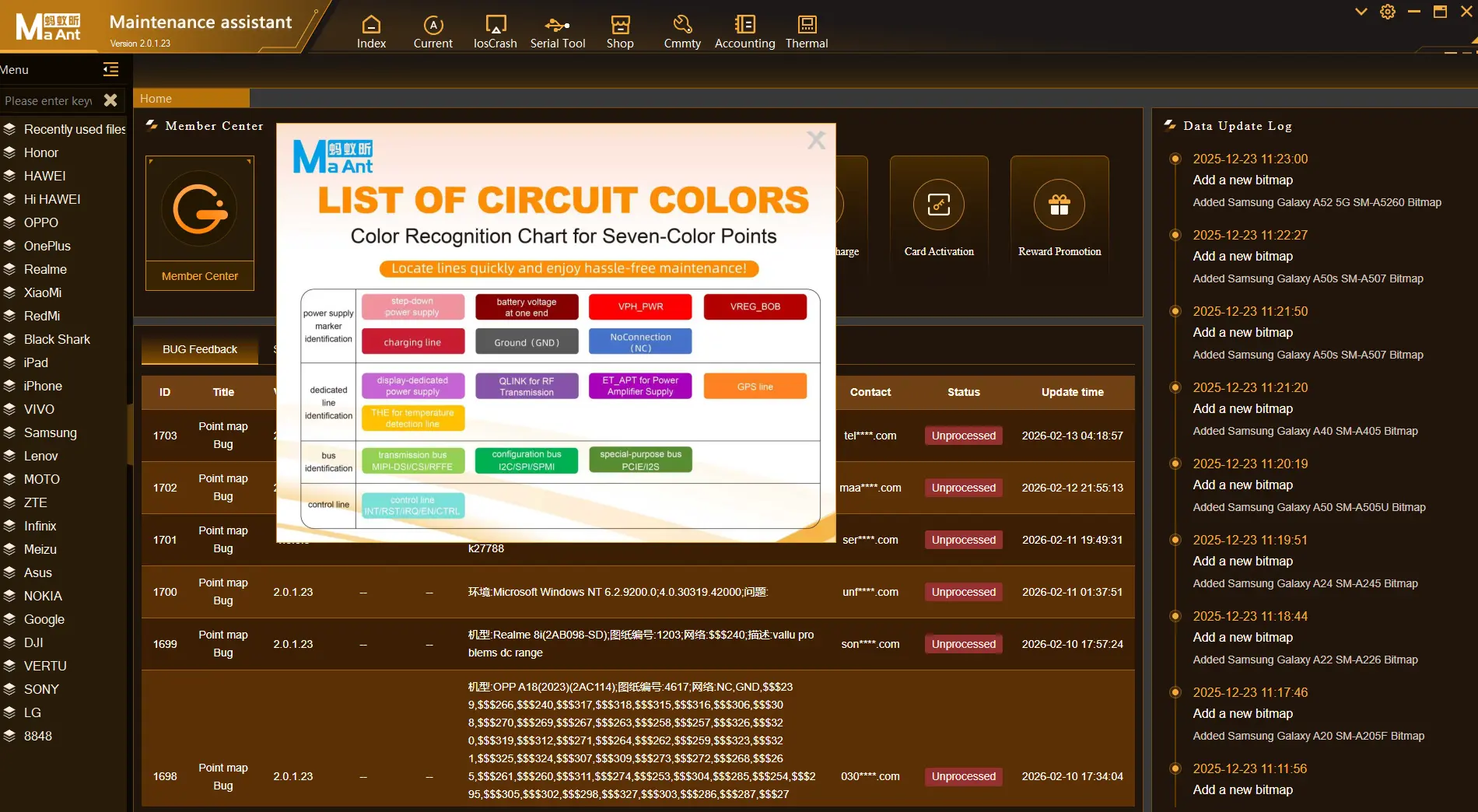The height and width of the screenshot is (812, 1478).
Task: Open the Accounting tool
Action: tap(744, 32)
